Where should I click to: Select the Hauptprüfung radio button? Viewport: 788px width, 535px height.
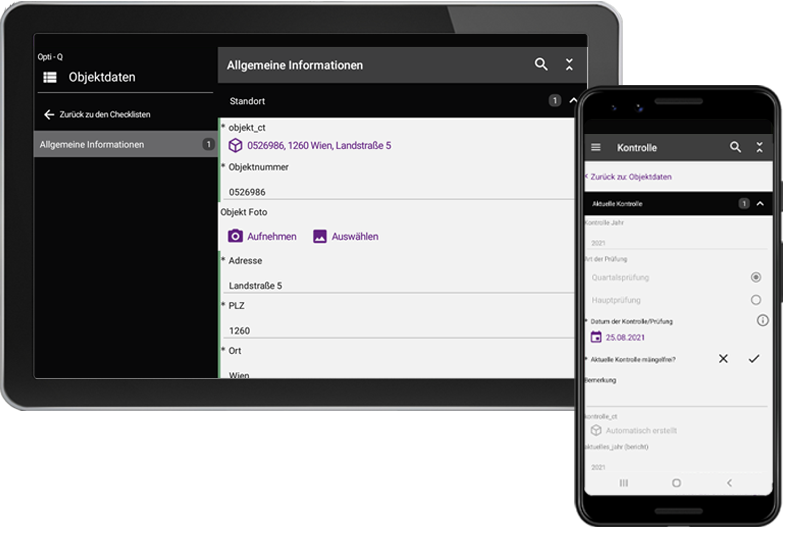[x=755, y=300]
